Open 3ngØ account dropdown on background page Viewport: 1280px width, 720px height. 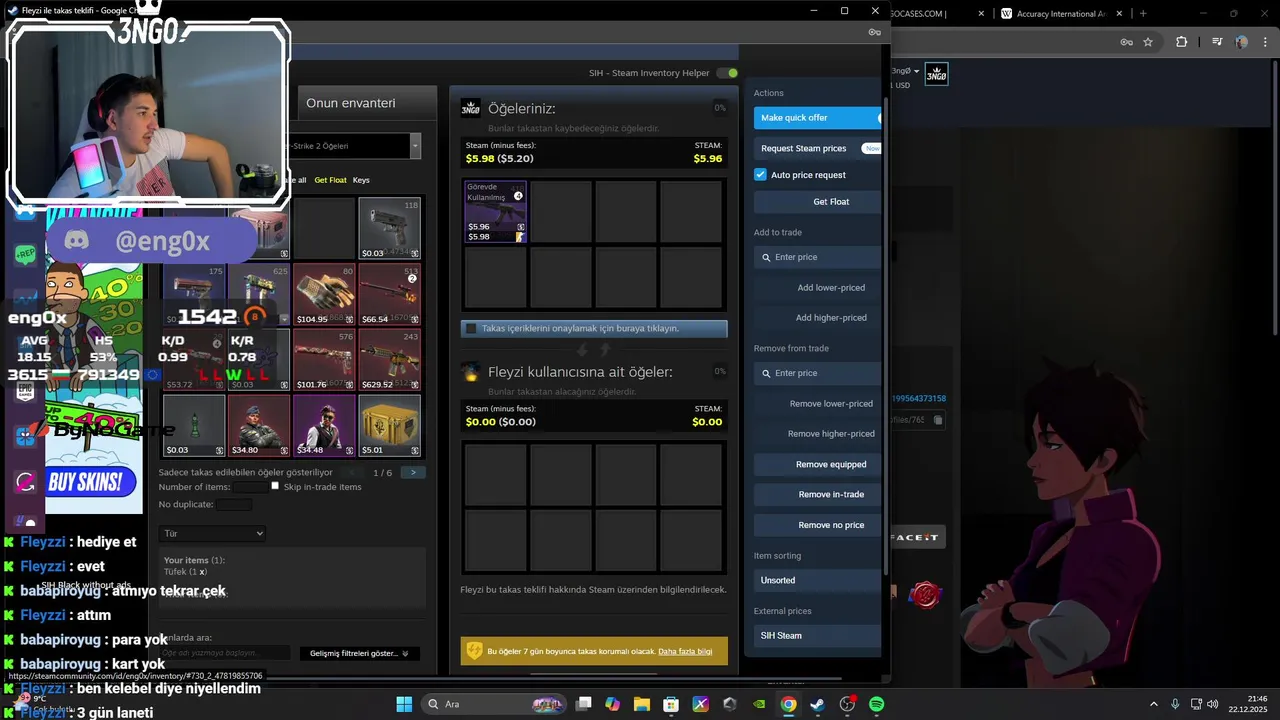point(903,71)
